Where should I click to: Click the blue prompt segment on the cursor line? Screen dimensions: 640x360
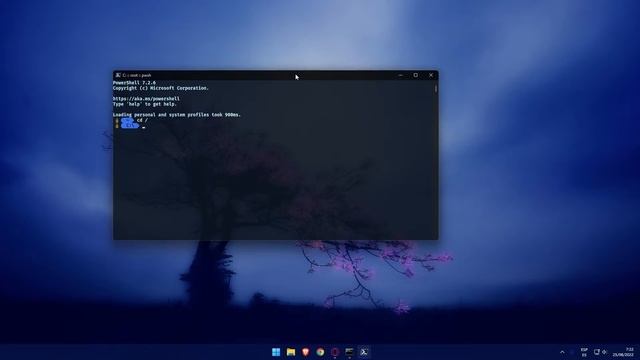[130, 126]
